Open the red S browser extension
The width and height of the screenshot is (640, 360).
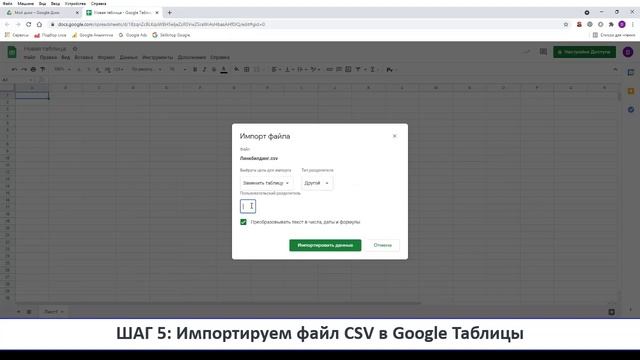579,24
